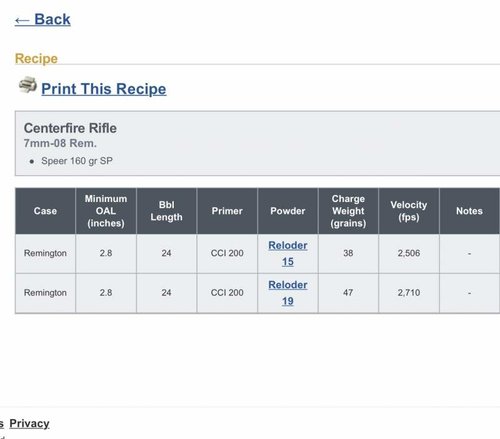The image size is (500, 439).
Task: Click the Velocity (fps) column header
Action: pyautogui.click(x=409, y=211)
